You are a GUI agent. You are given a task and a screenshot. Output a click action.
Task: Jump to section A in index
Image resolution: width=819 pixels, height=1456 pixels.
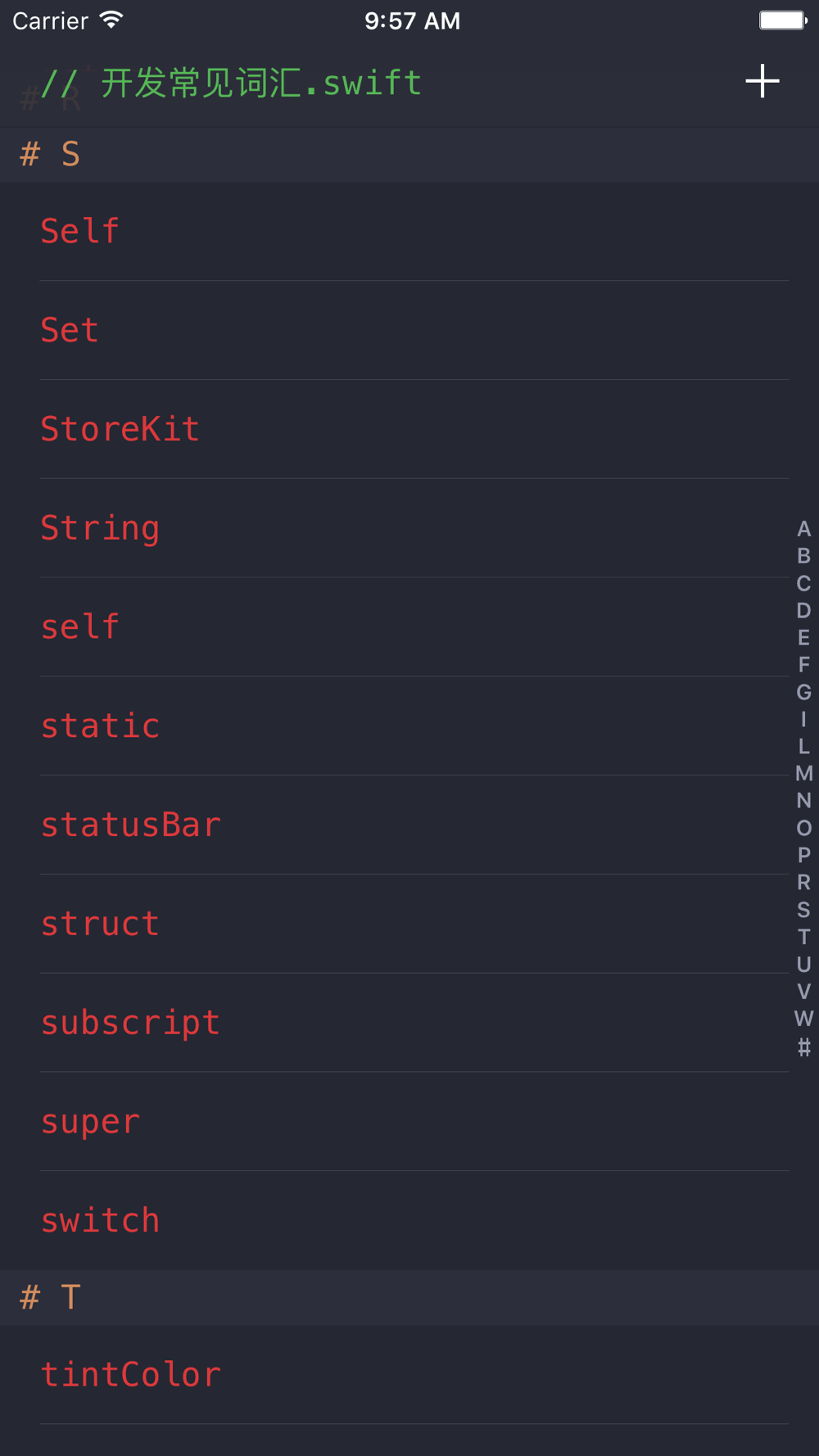(x=803, y=529)
